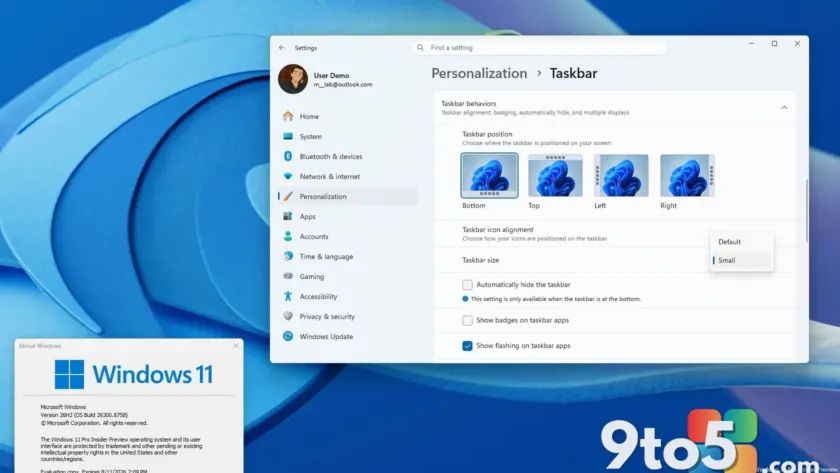The width and height of the screenshot is (840, 473).
Task: Click the Find a setting search box
Action: coord(539,48)
